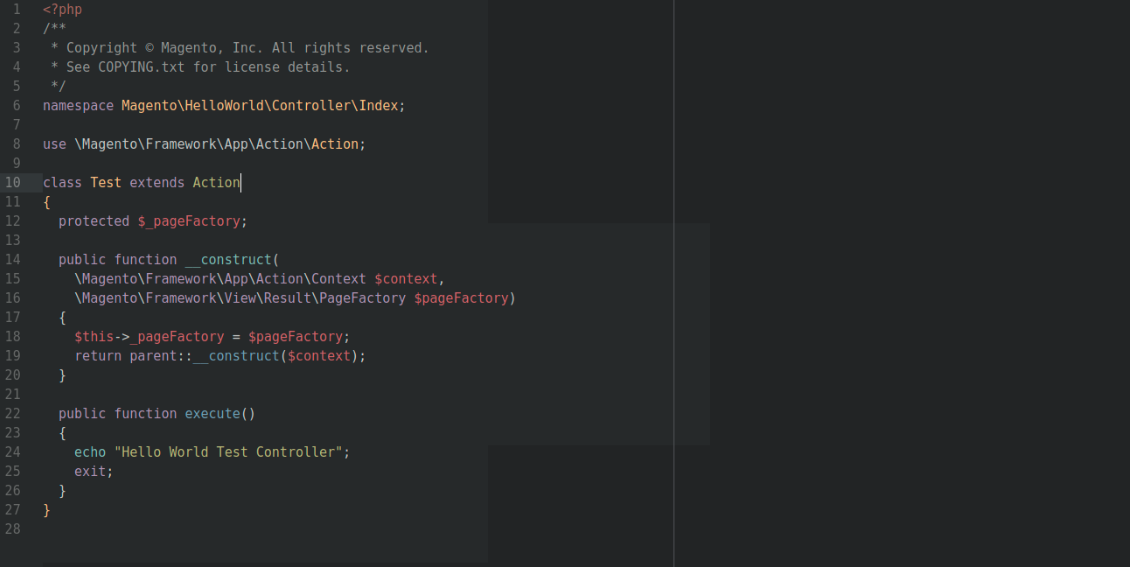Click the "$context" argument on line 19

[x=319, y=356]
